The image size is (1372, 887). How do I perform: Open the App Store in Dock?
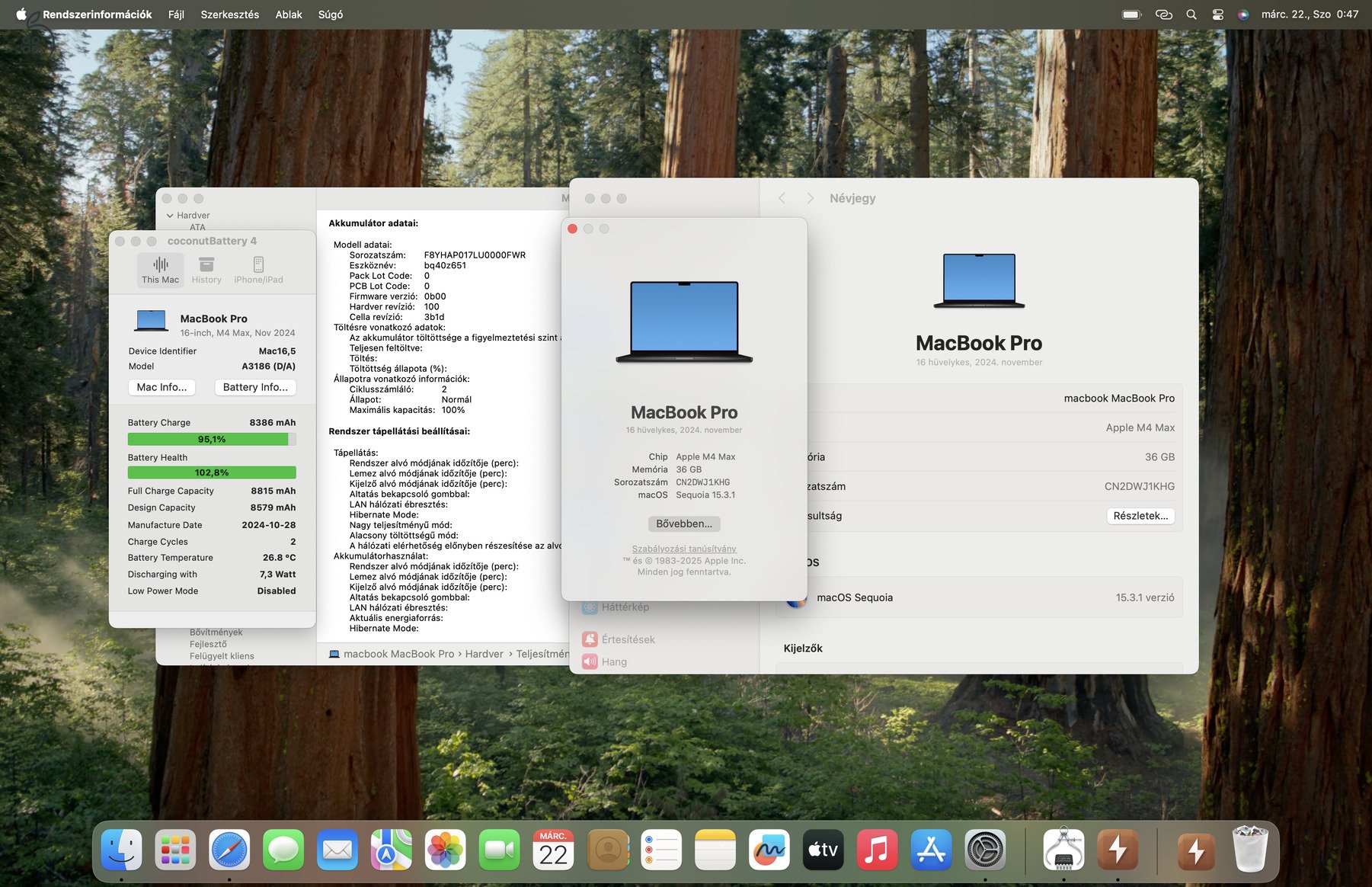931,850
